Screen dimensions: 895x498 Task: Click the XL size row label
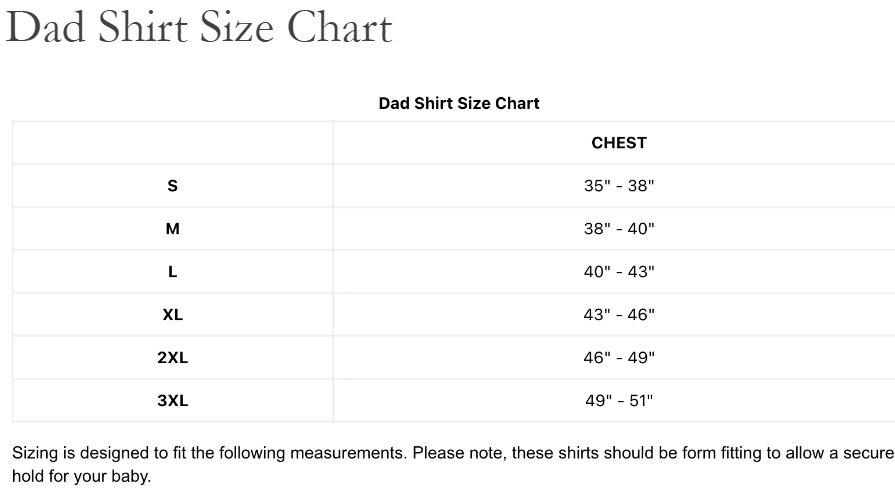(x=172, y=315)
